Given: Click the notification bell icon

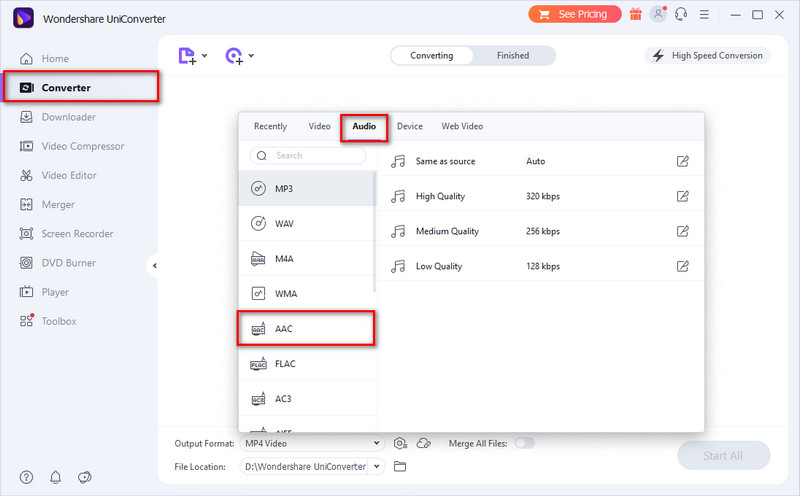Looking at the screenshot, I should point(55,476).
